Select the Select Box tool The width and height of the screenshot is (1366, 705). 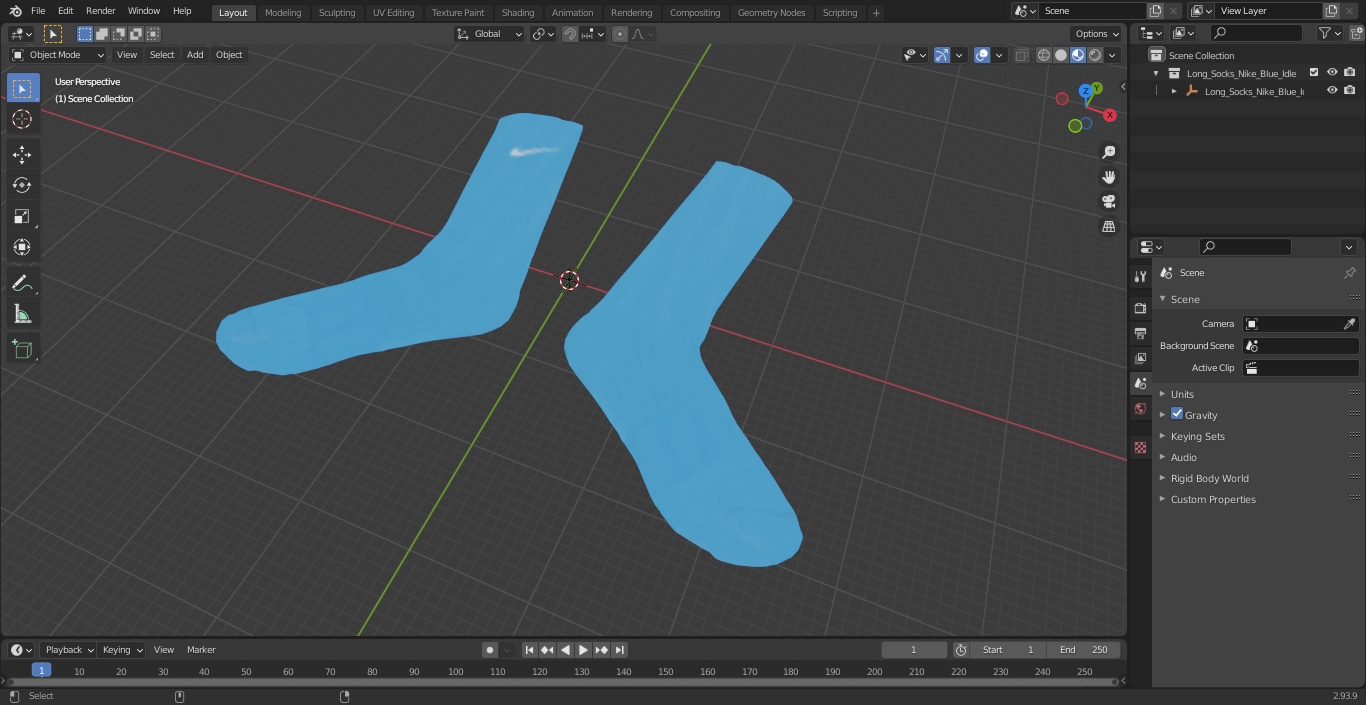(22, 89)
